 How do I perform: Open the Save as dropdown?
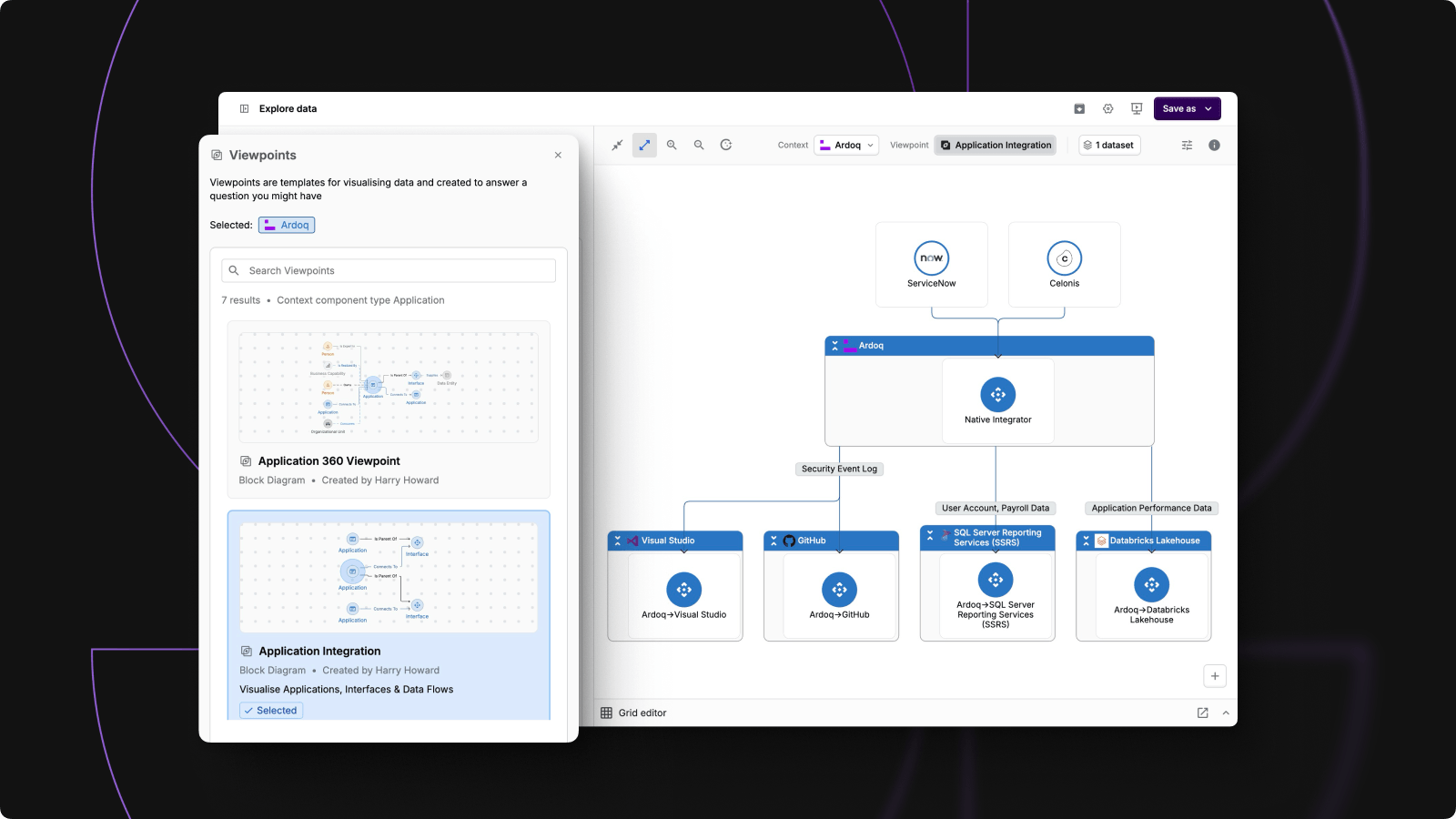[x=1187, y=108]
